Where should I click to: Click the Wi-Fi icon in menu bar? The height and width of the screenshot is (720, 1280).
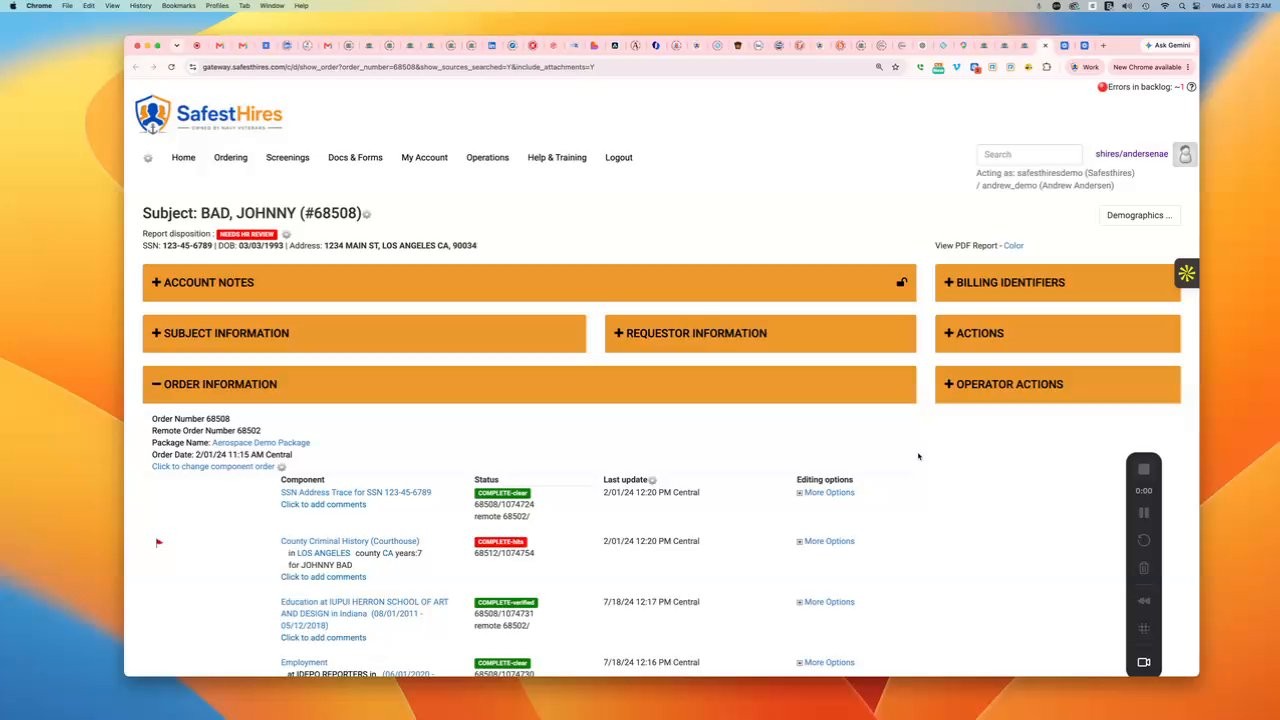(1164, 6)
